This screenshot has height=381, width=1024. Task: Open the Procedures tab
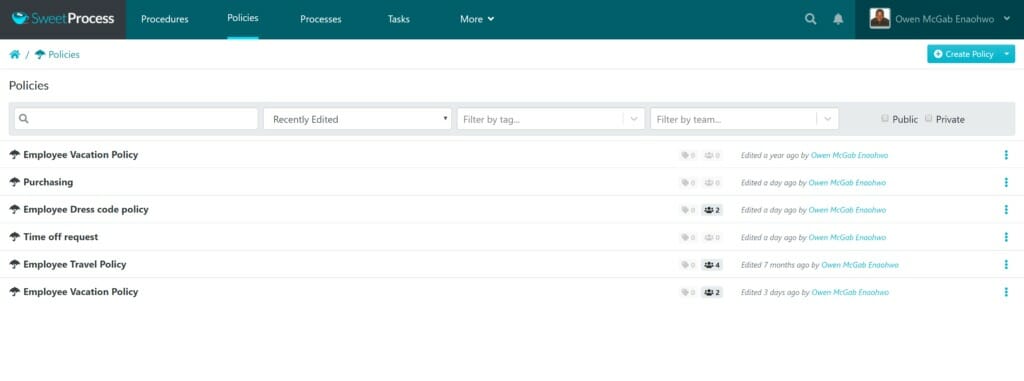pyautogui.click(x=165, y=19)
